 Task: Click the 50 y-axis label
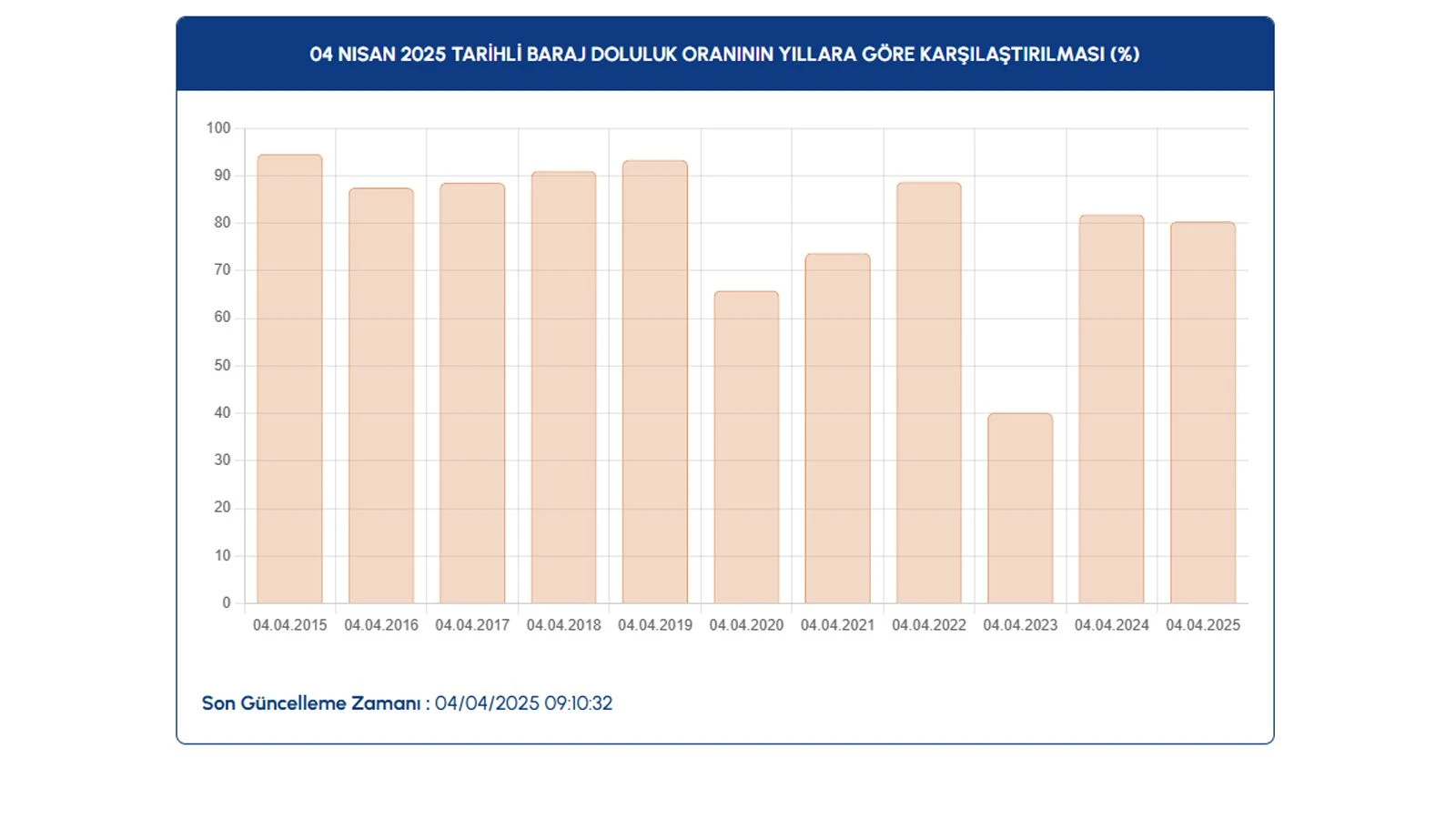point(222,366)
